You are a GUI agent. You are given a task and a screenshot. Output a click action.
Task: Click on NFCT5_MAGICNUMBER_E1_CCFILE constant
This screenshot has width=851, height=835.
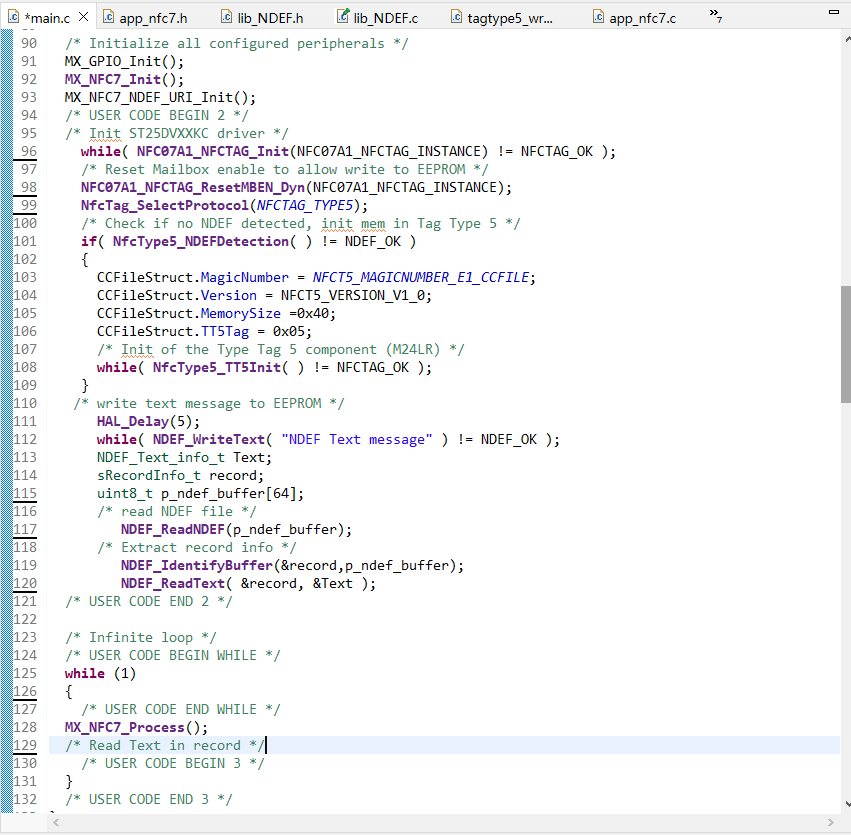[421, 277]
